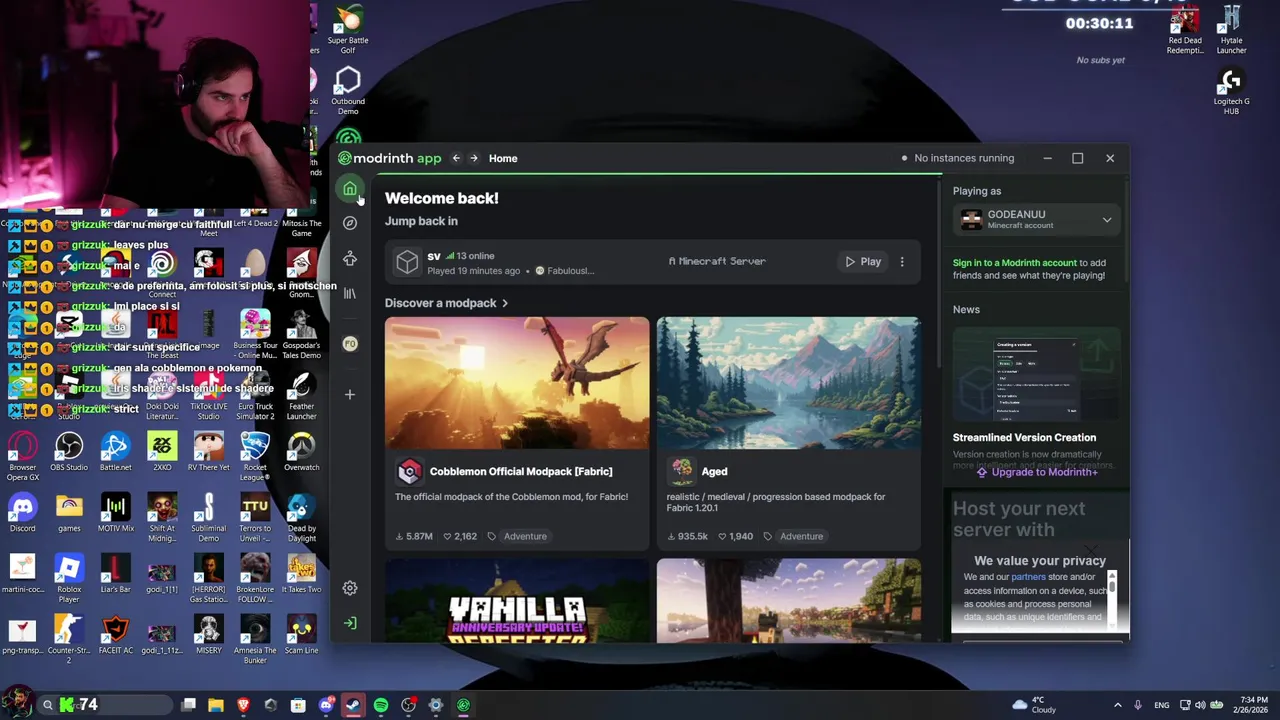Click the 5.87M downloads count
Screen dimensions: 1280x720
[x=414, y=536]
